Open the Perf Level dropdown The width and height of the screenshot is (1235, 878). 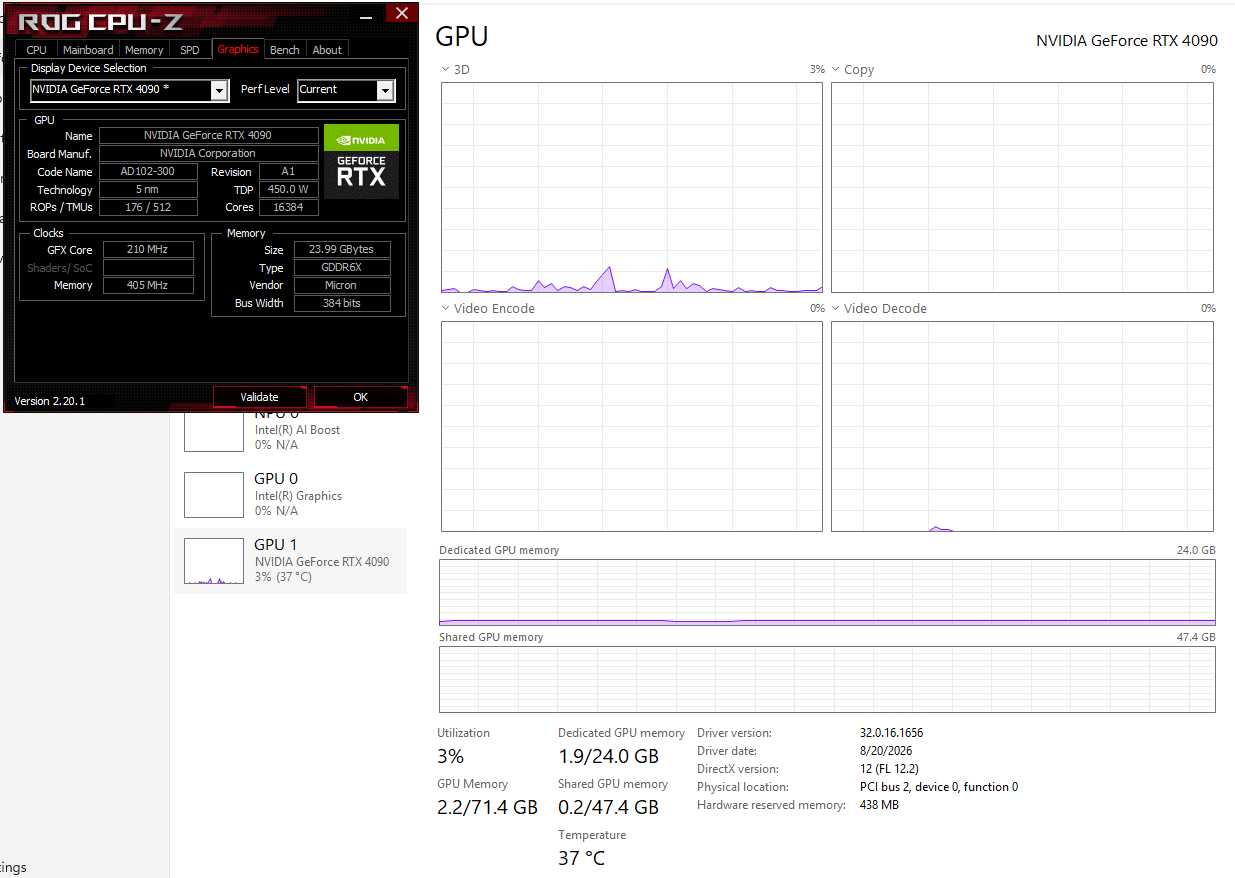tap(385, 90)
